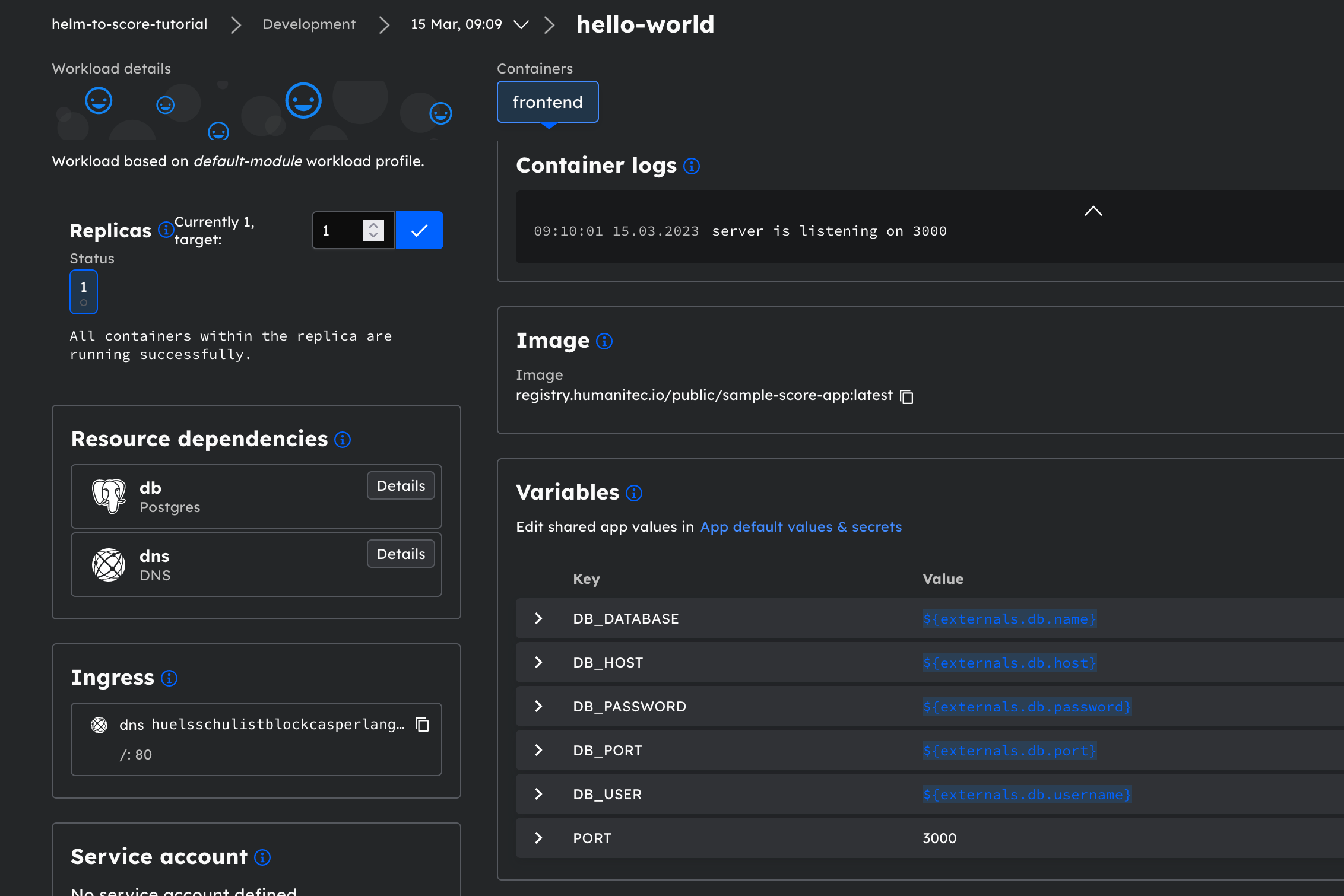Viewport: 1344px width, 896px height.
Task: Open Details for db Postgres resource
Action: coord(401,485)
